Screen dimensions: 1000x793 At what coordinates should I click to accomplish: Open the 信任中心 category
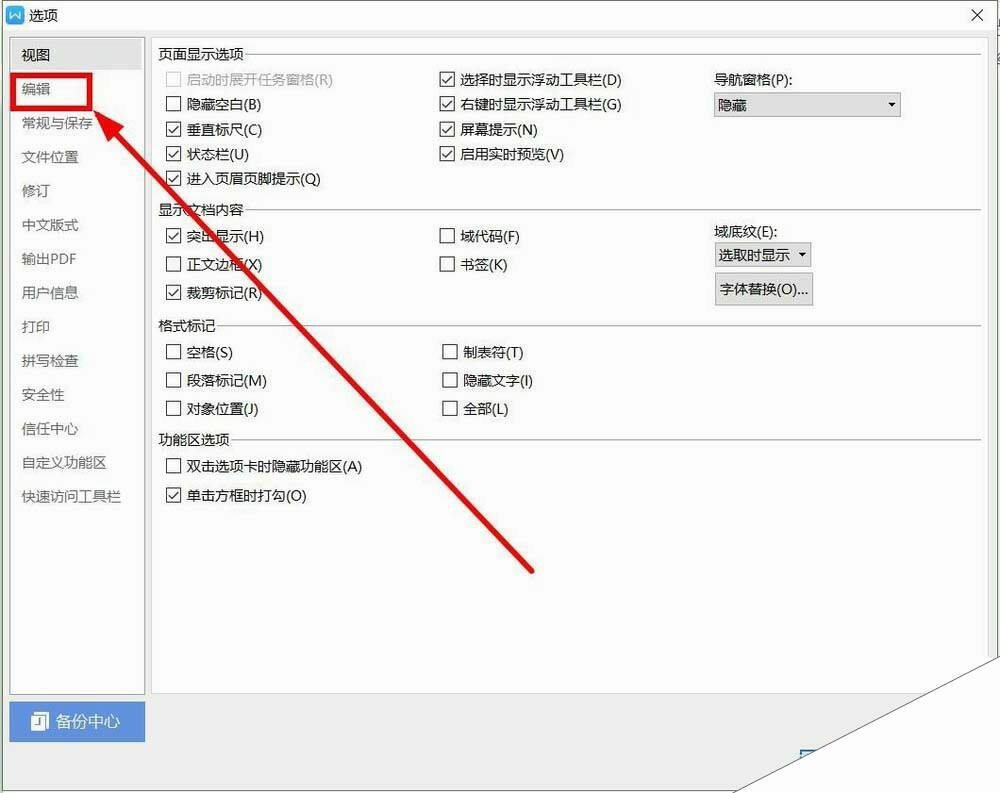tap(50, 428)
